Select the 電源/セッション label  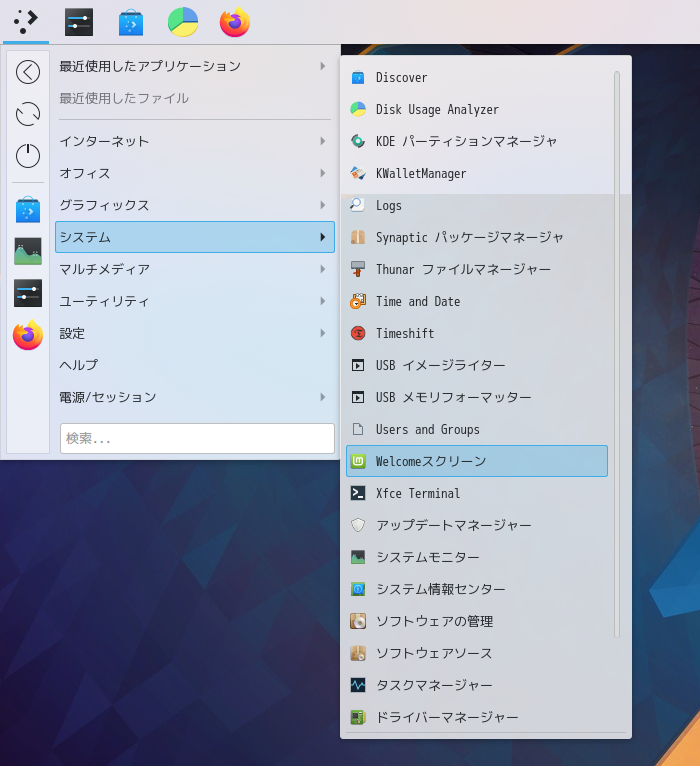(107, 397)
